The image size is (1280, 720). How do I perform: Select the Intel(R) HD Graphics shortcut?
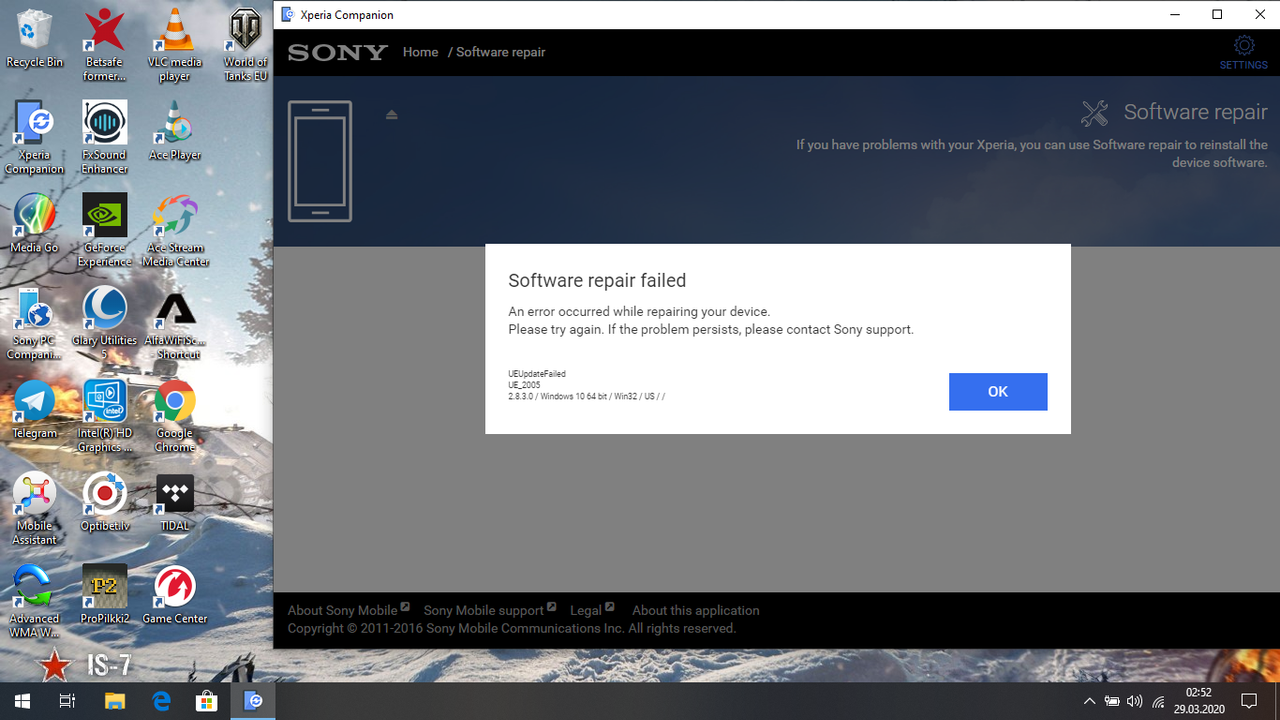pos(105,416)
